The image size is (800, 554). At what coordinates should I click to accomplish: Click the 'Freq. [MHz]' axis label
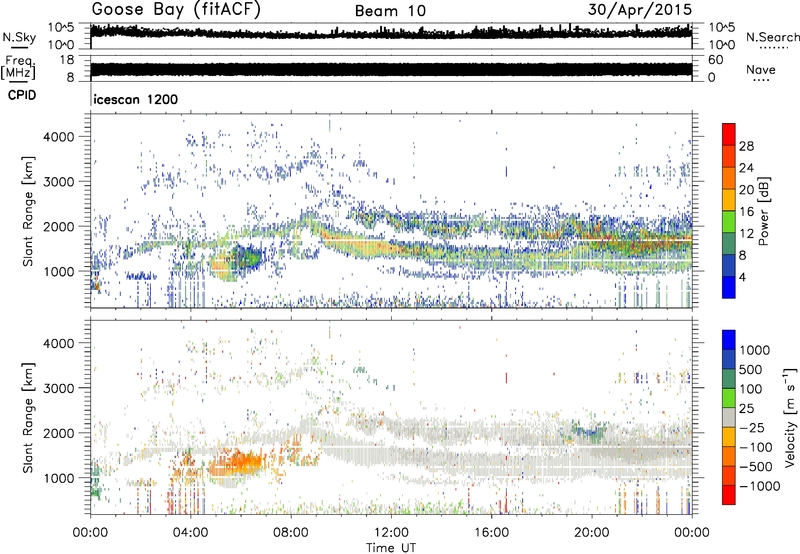coord(19,68)
